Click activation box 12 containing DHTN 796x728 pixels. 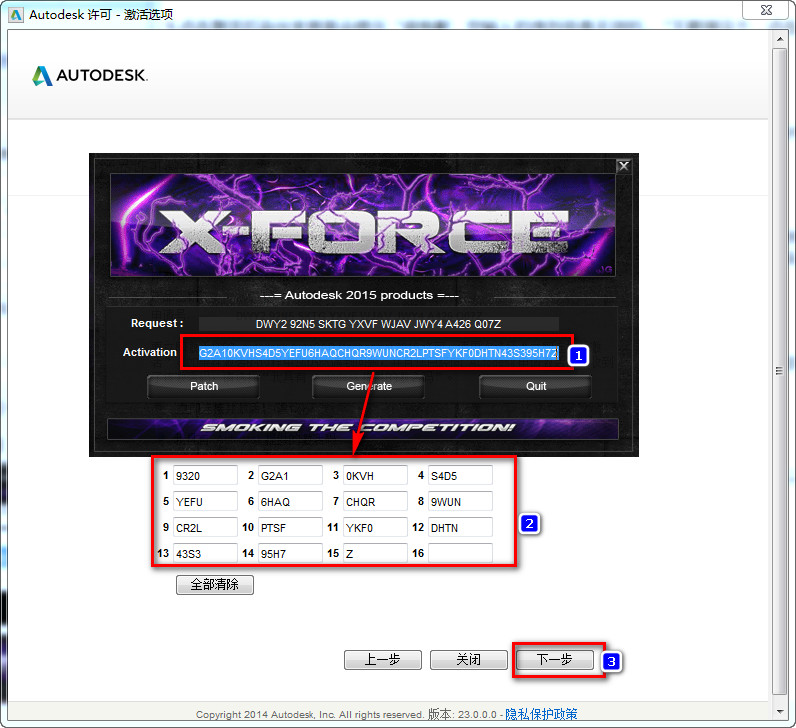460,527
